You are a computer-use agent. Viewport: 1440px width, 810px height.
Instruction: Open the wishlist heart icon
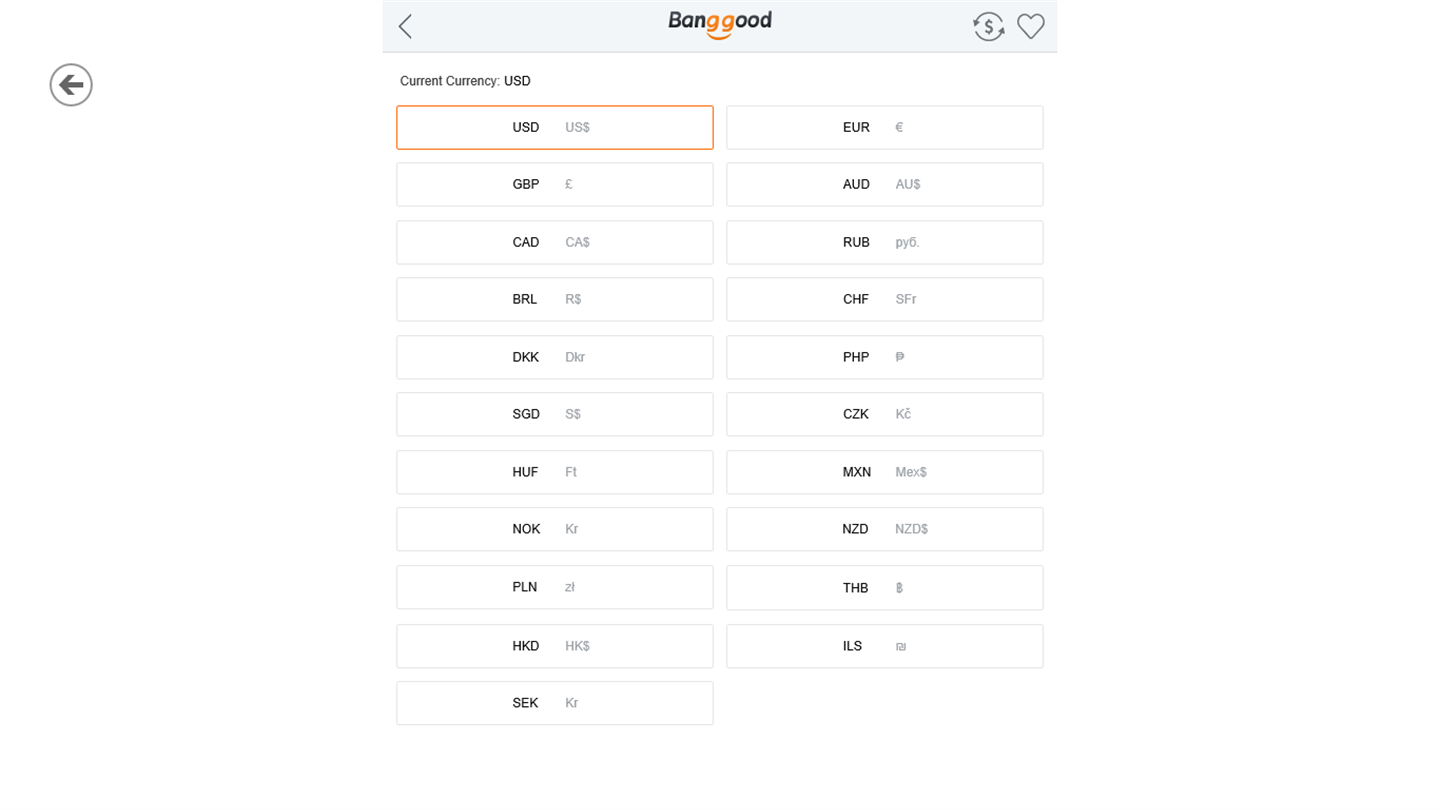click(x=1030, y=27)
